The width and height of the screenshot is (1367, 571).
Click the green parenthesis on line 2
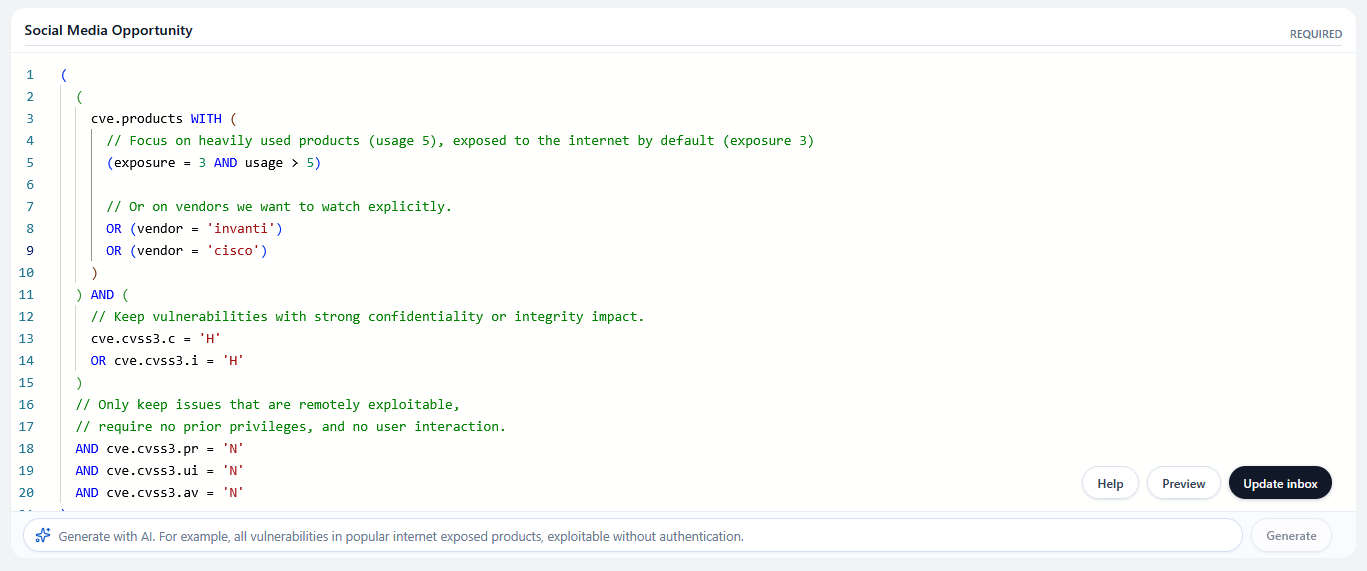click(x=79, y=96)
